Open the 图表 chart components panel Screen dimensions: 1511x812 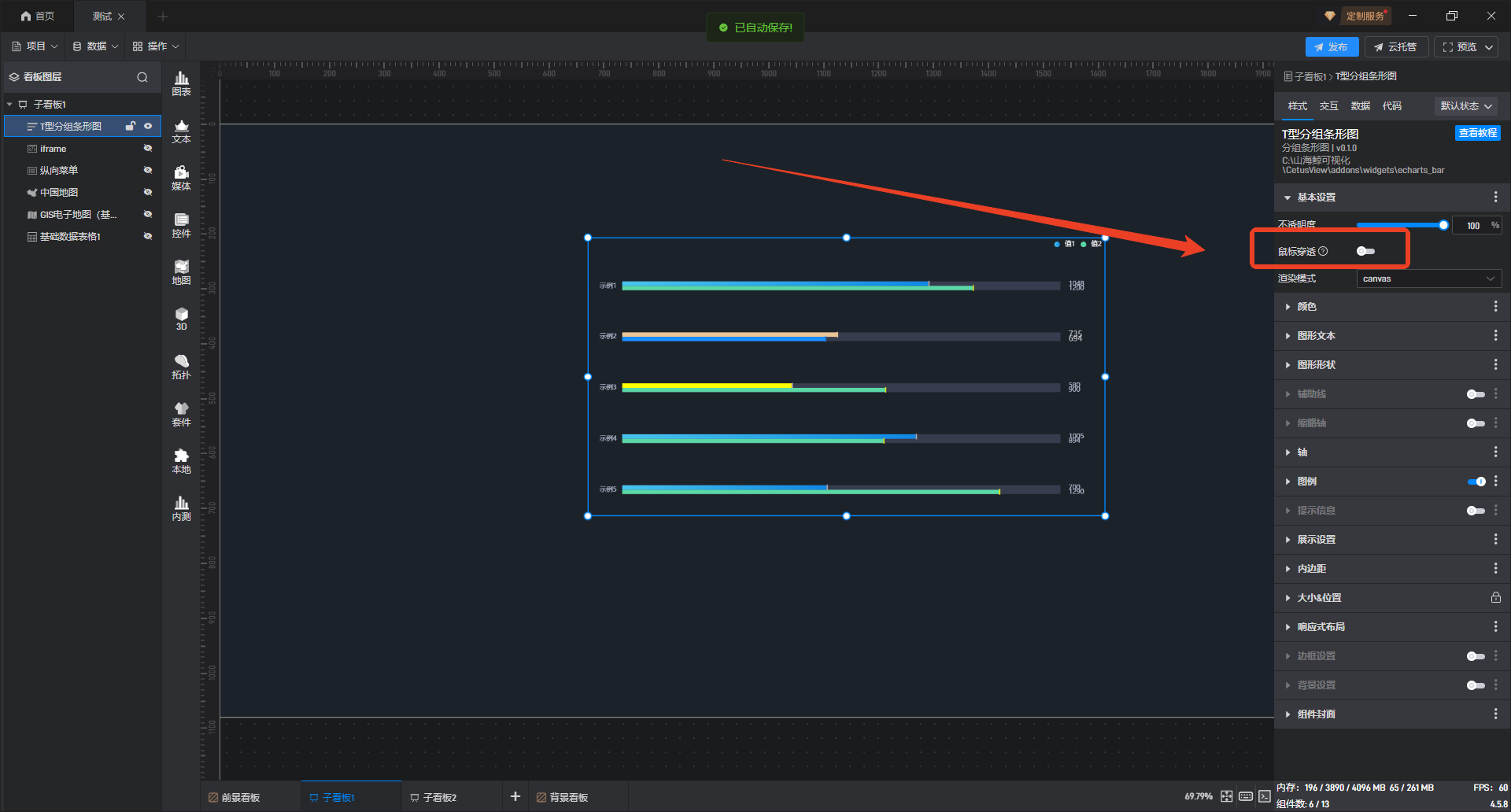[181, 83]
